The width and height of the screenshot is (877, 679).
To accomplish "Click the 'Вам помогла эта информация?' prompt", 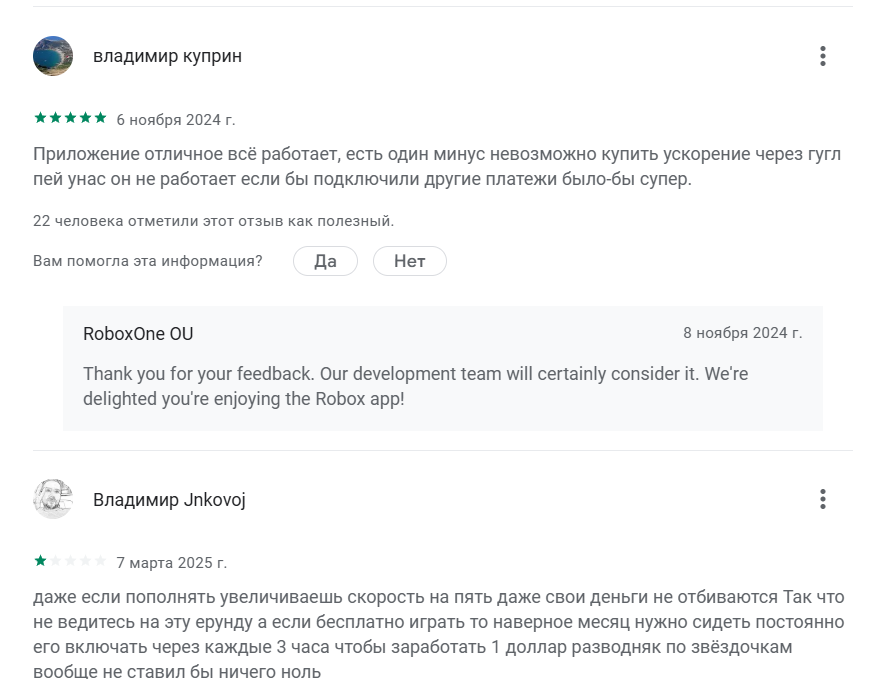I will point(148,261).
